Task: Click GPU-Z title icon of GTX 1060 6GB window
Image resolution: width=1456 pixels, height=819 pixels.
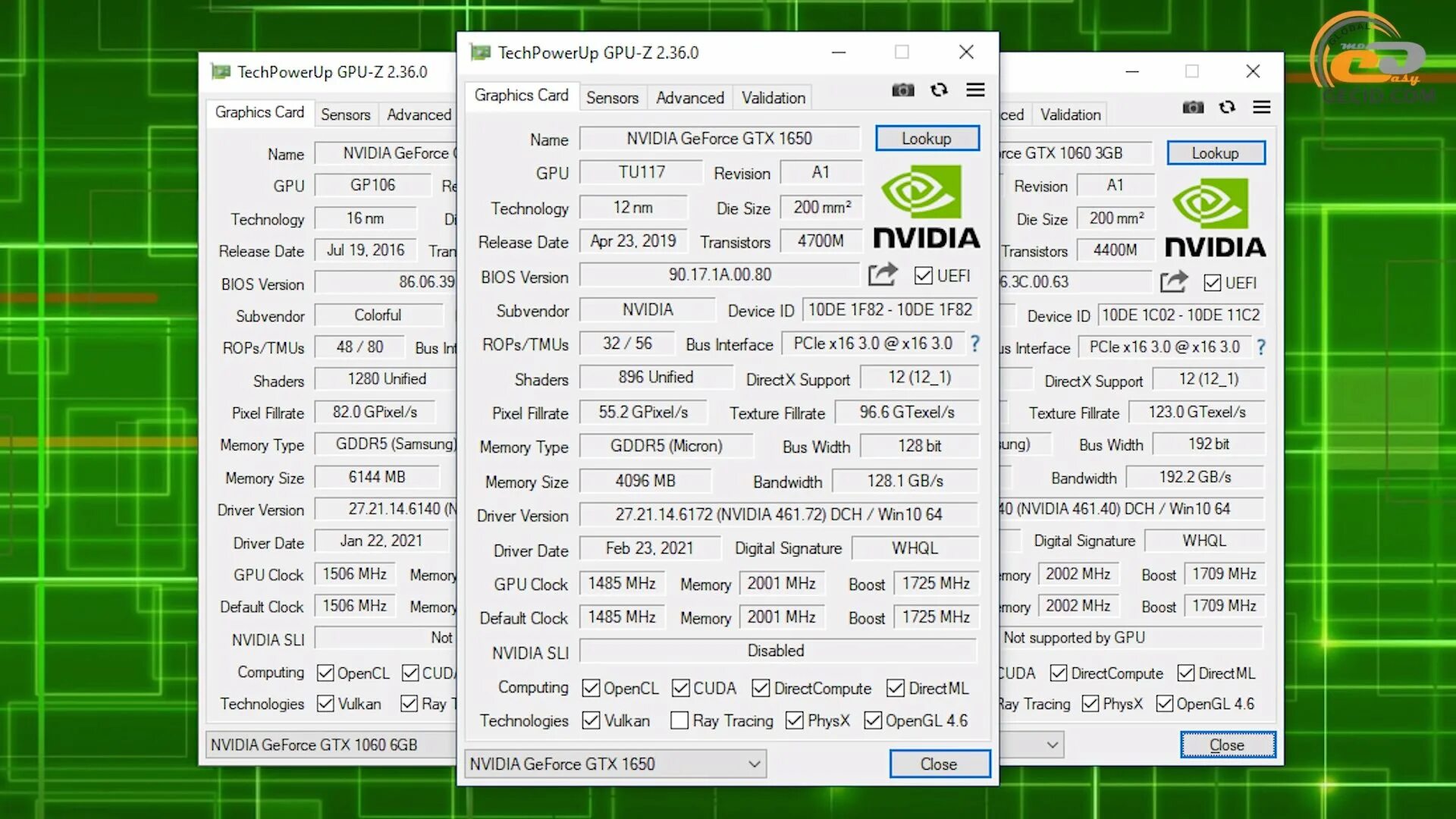Action: [221, 72]
